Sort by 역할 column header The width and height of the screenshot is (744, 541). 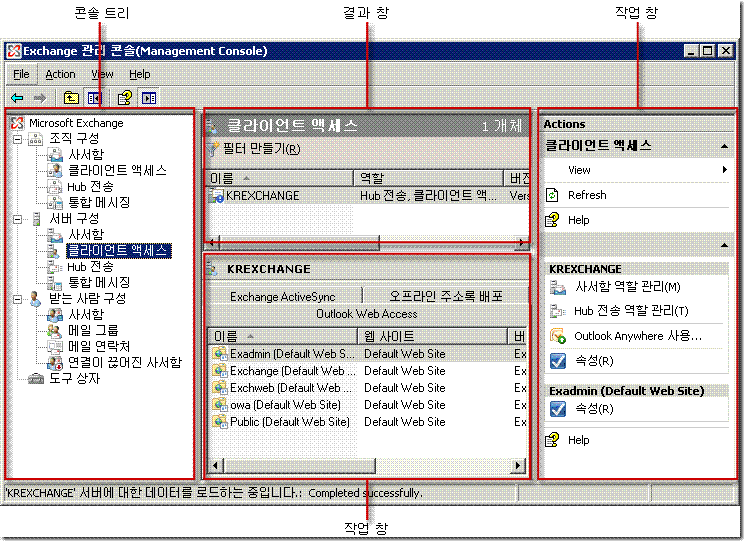tap(428, 178)
